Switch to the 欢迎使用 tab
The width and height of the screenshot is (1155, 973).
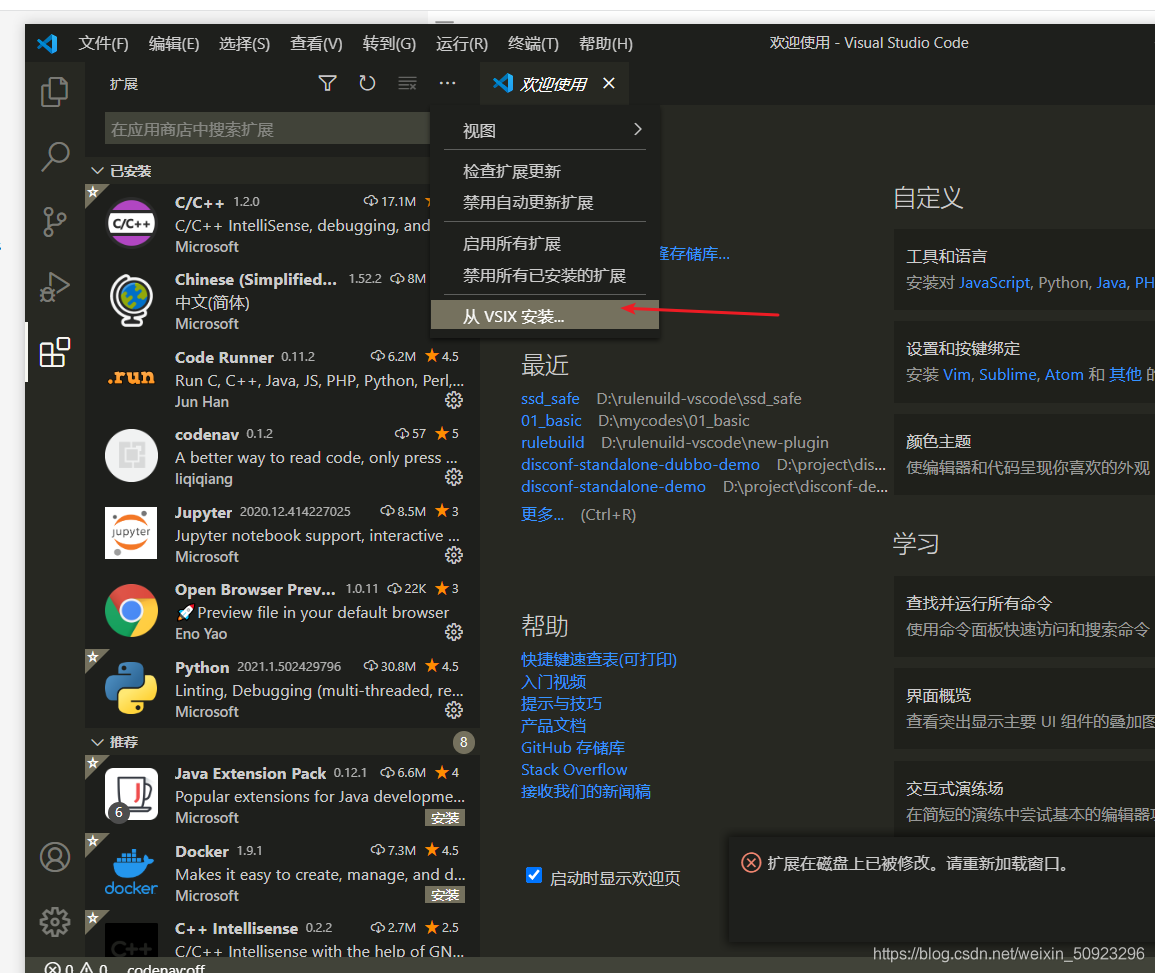(553, 84)
